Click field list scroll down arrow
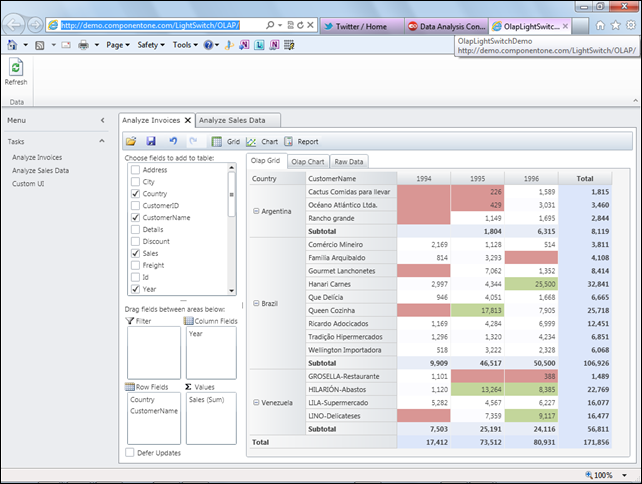This screenshot has height=484, width=642. pyautogui.click(x=231, y=291)
